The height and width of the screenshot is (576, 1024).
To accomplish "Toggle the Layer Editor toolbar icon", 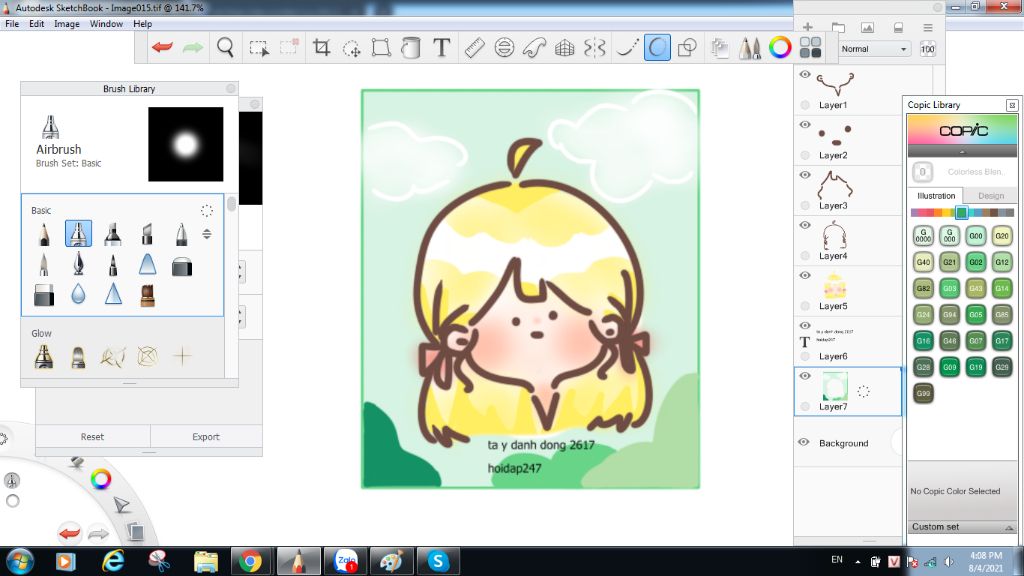I will [720, 48].
